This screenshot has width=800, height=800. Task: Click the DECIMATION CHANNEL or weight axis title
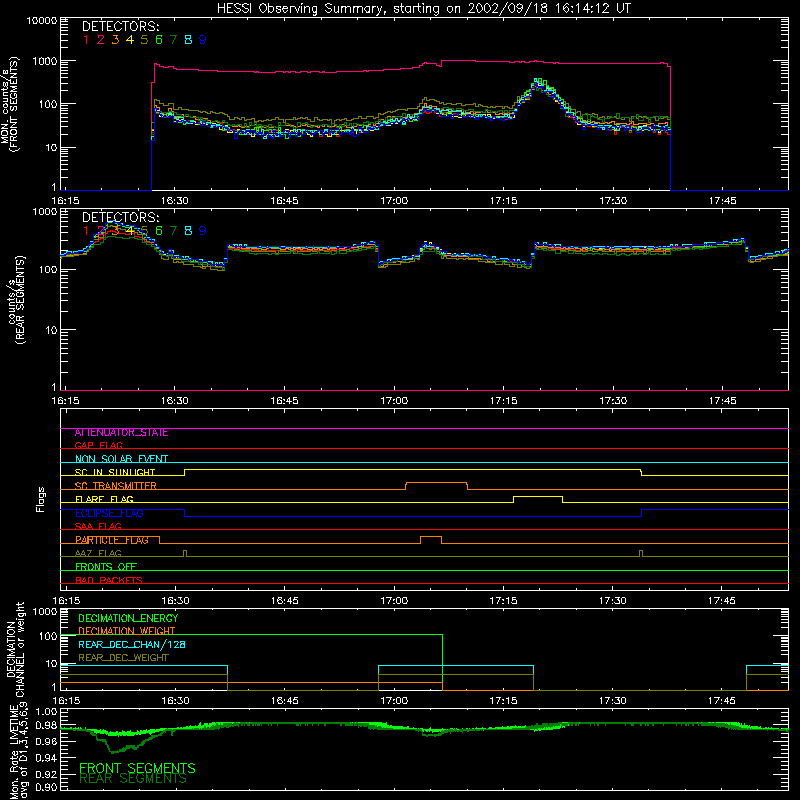pos(15,649)
